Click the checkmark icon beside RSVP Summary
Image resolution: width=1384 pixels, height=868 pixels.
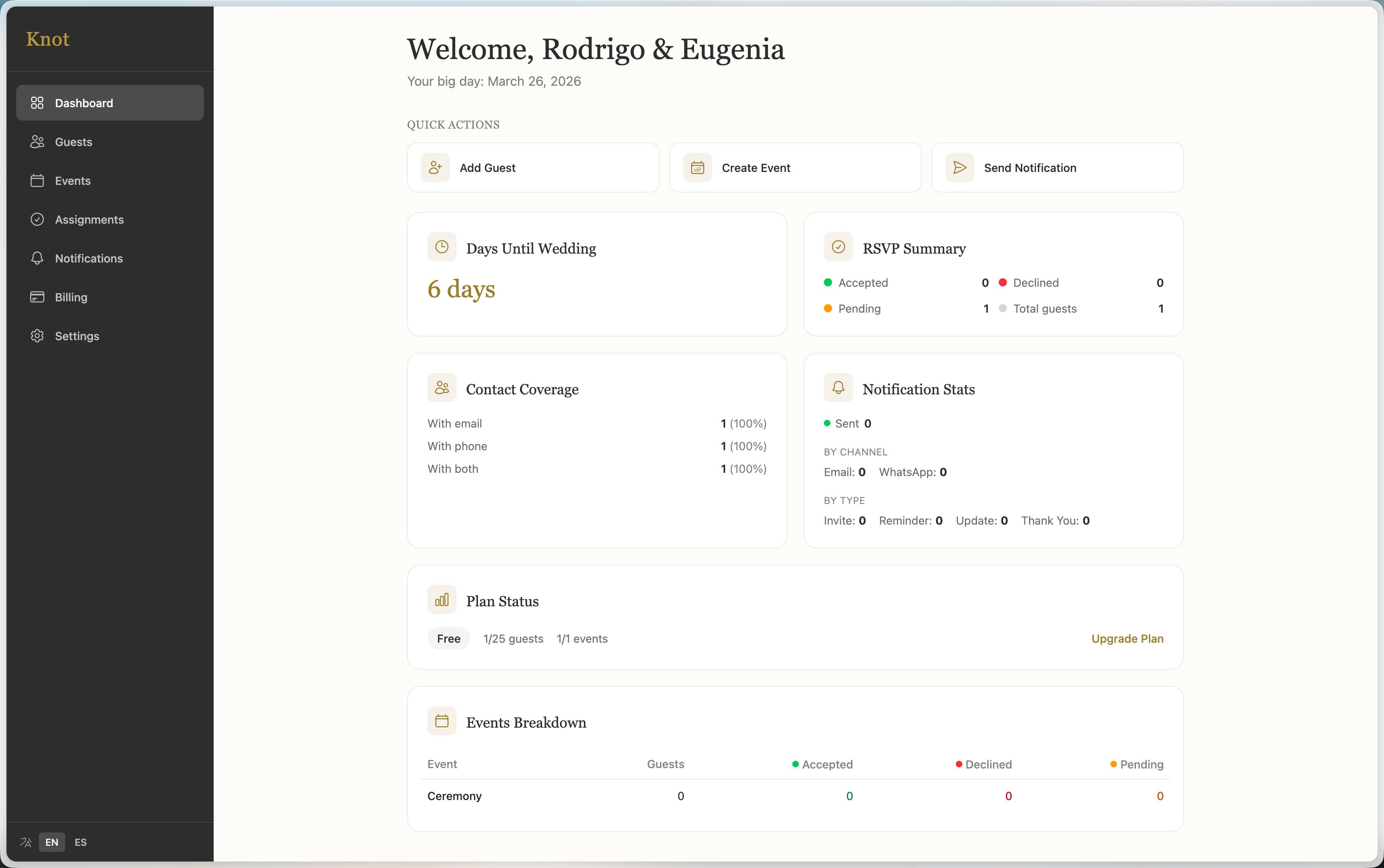[838, 247]
